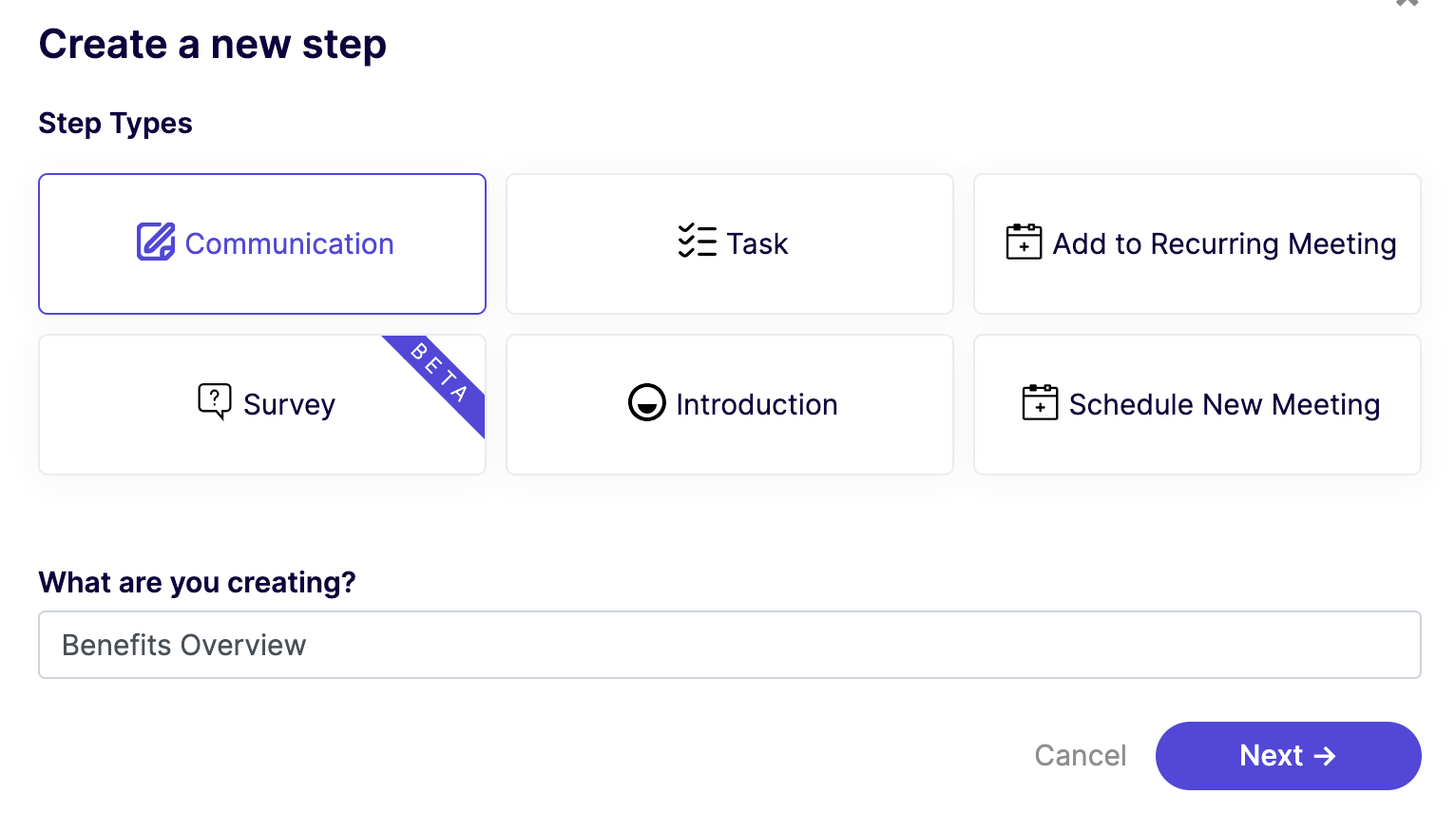The image size is (1456, 833).
Task: Click the arrow icon inside the Next button
Action: click(1325, 756)
